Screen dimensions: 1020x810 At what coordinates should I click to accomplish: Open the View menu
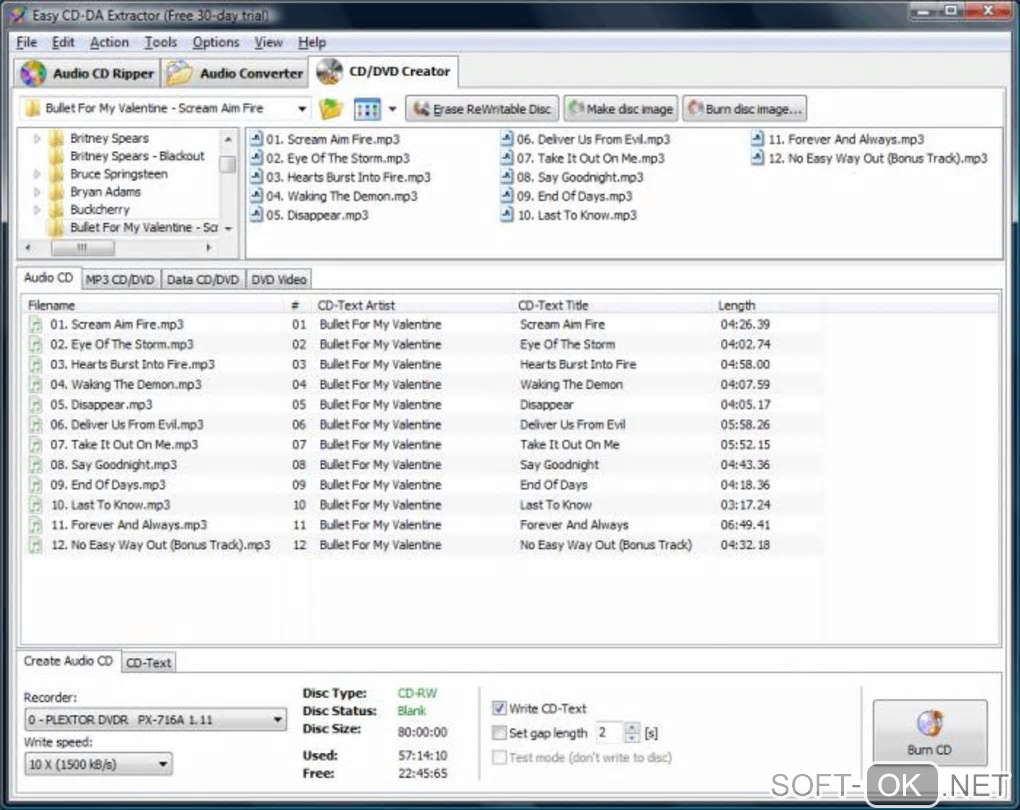268,42
